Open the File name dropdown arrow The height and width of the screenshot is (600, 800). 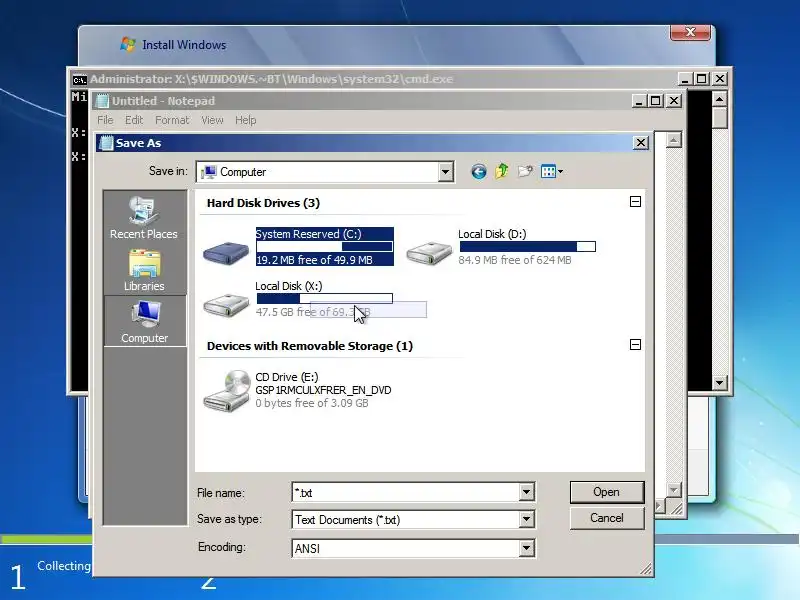(527, 492)
